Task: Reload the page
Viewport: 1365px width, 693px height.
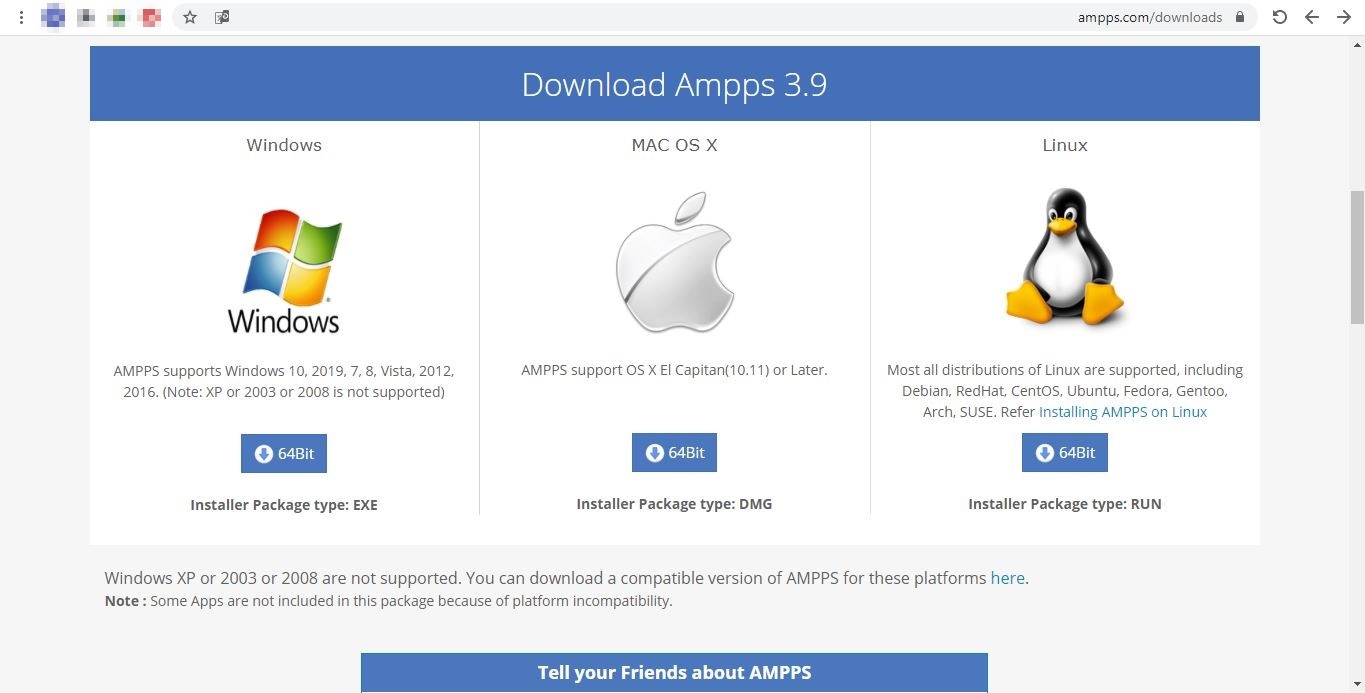Action: point(1279,17)
